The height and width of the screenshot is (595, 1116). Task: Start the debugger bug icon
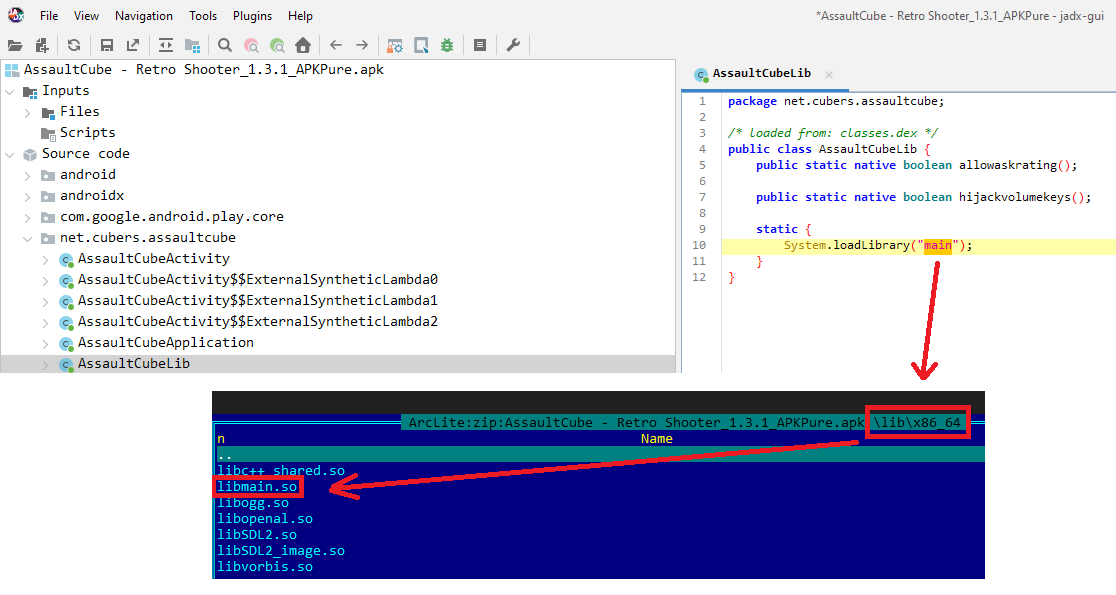447,46
